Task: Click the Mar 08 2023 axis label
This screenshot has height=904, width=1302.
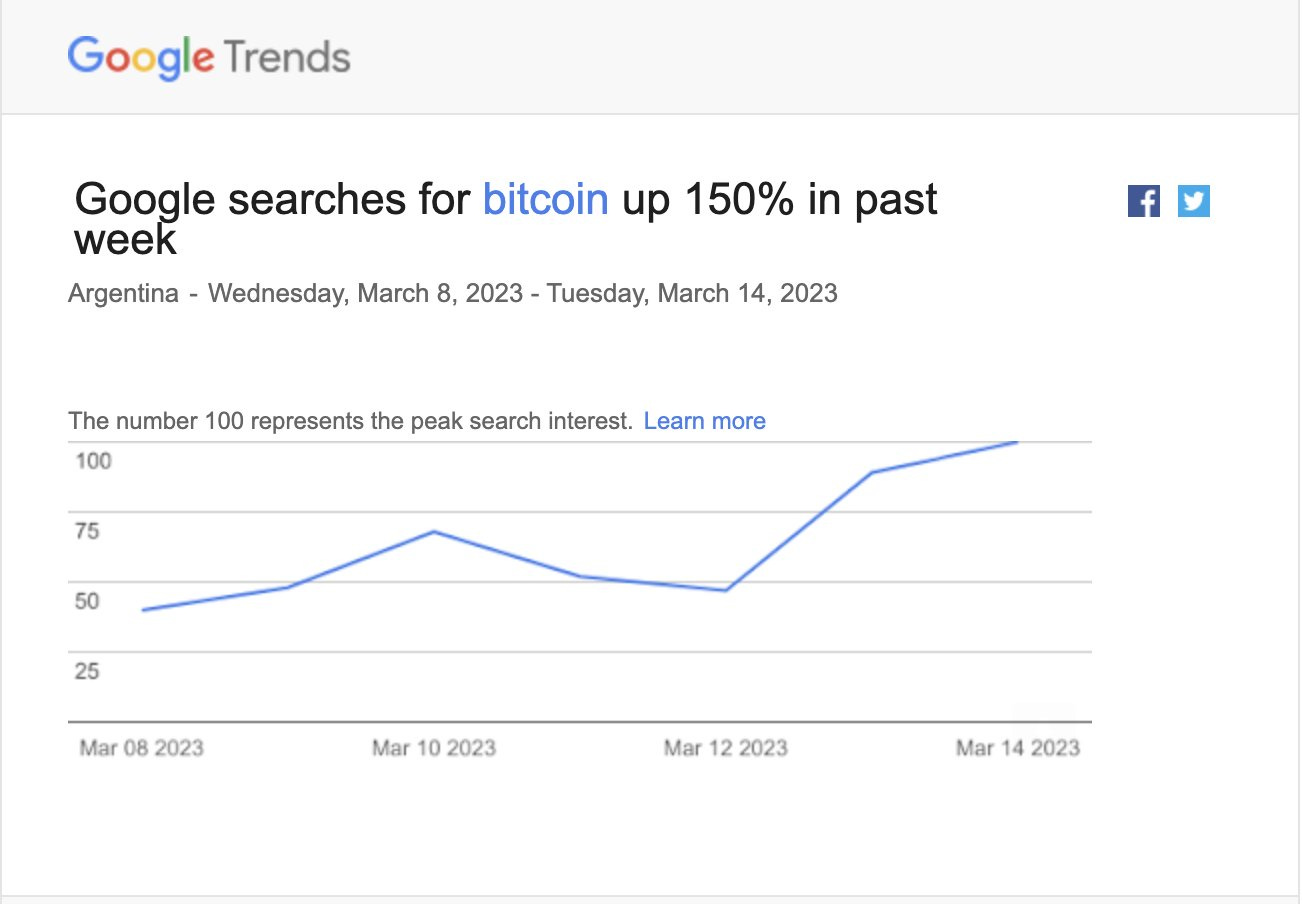Action: [x=141, y=748]
